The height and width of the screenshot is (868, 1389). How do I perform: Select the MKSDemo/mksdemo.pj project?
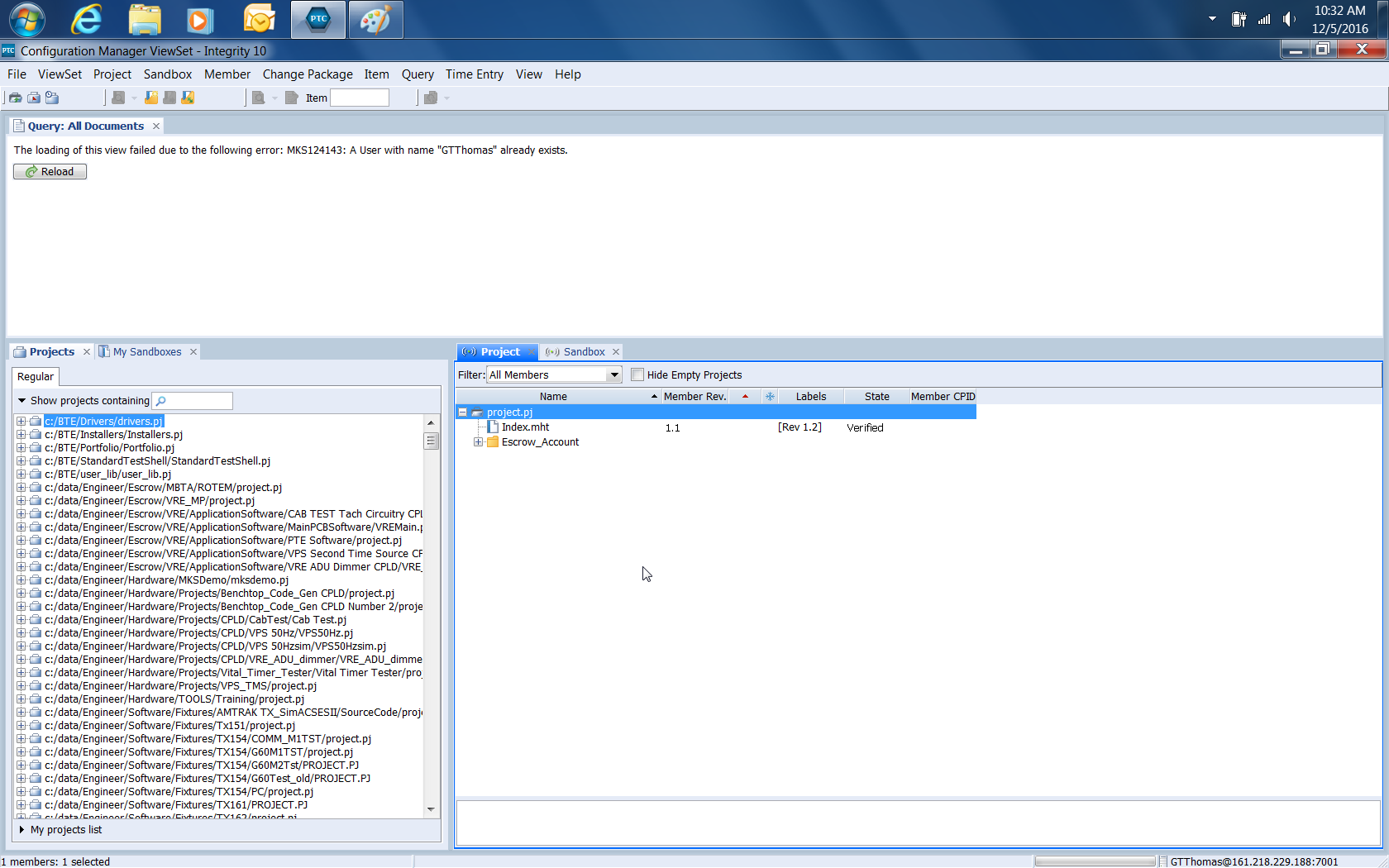pyautogui.click(x=167, y=579)
